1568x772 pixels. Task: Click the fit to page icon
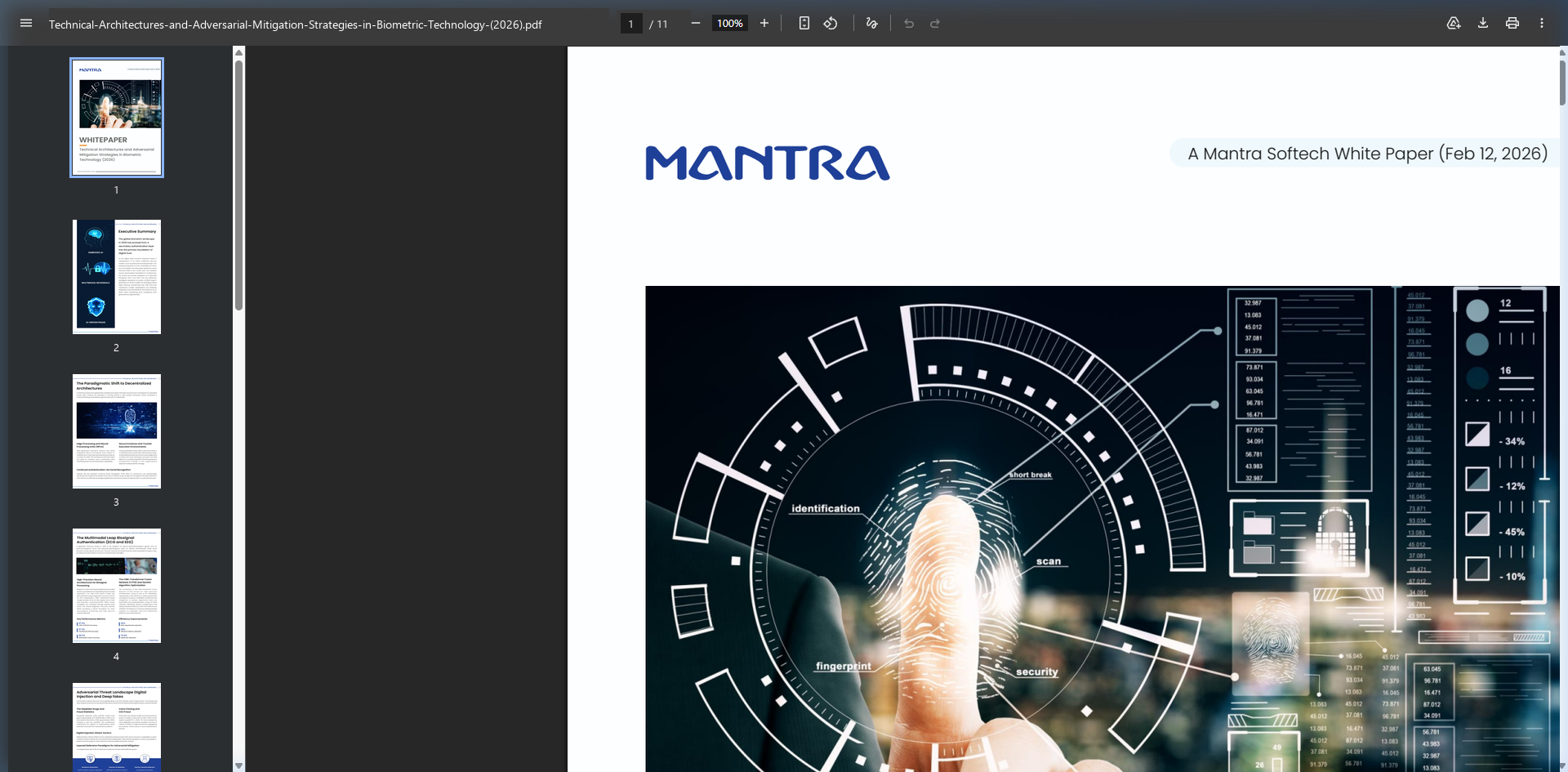[804, 23]
